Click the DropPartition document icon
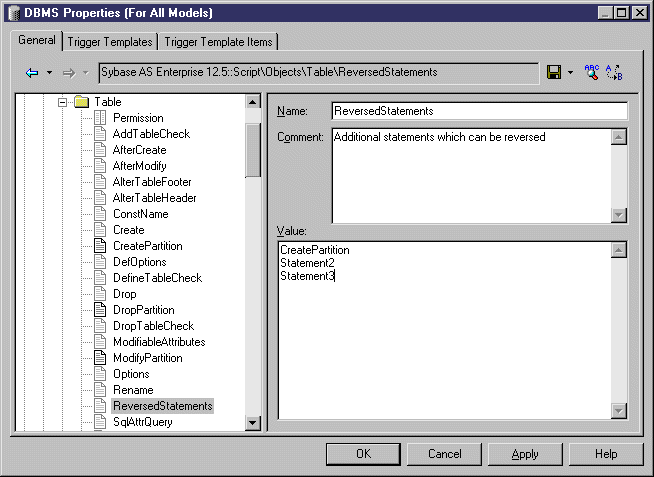654x477 pixels. pos(100,310)
